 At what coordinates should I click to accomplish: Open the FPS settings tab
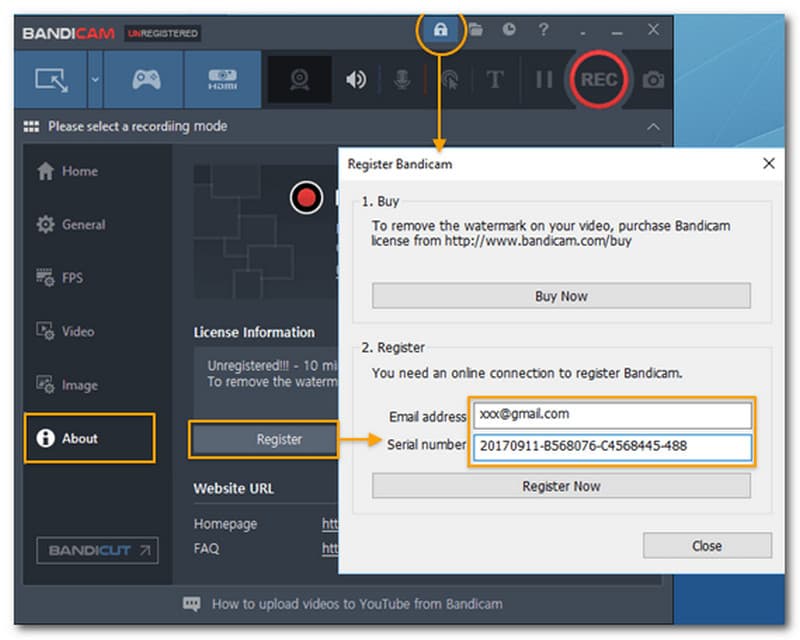[60, 278]
